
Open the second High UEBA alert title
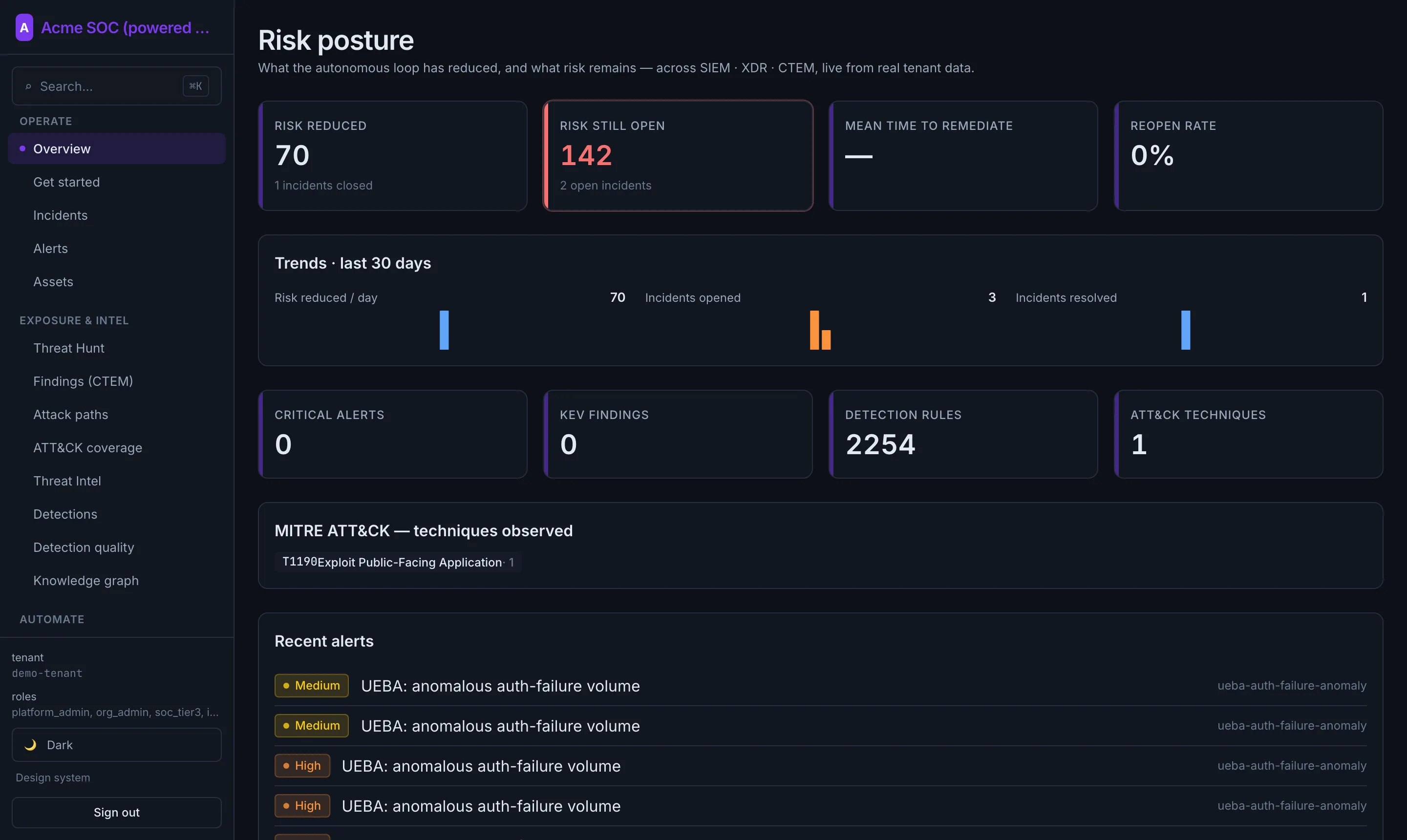(481, 806)
